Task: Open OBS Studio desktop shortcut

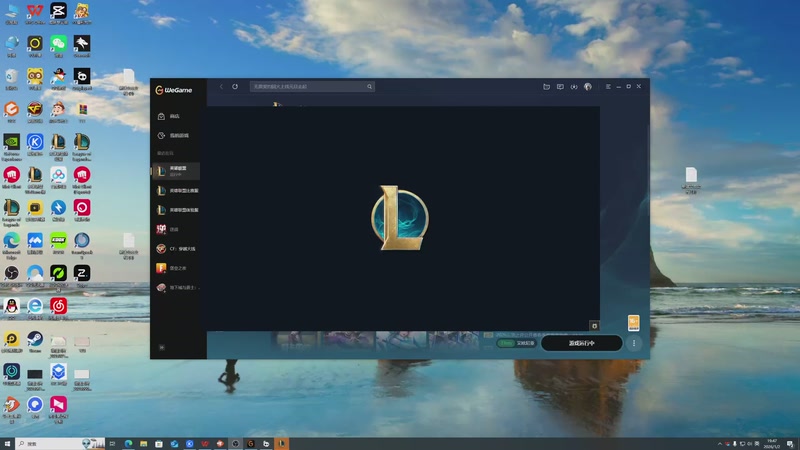Action: (11, 277)
